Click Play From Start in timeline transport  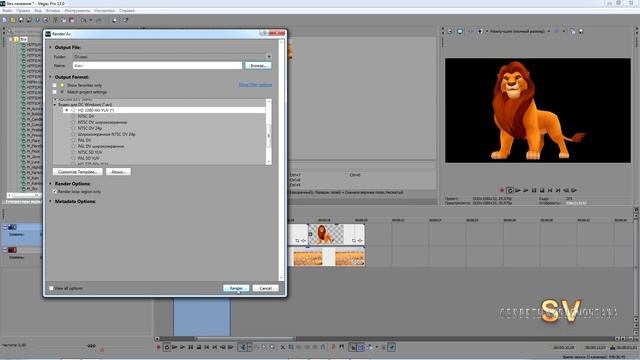(x=175, y=347)
